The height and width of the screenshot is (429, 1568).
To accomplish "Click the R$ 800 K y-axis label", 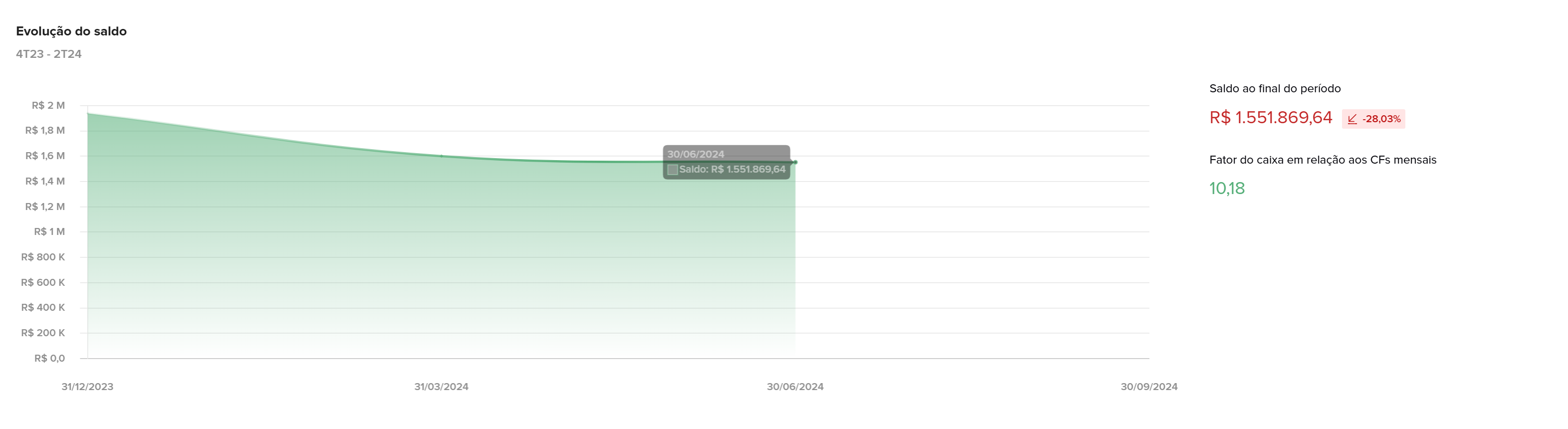I will coord(43,257).
